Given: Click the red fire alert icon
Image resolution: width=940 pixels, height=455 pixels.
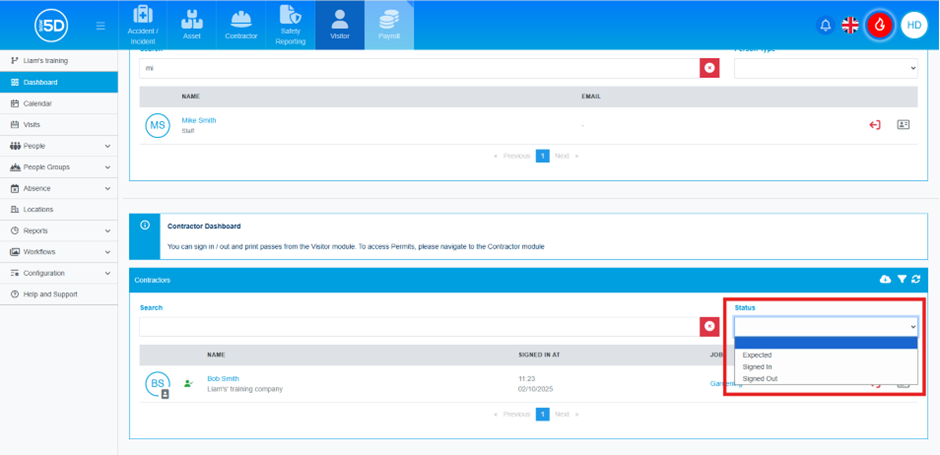Looking at the screenshot, I should (880, 26).
